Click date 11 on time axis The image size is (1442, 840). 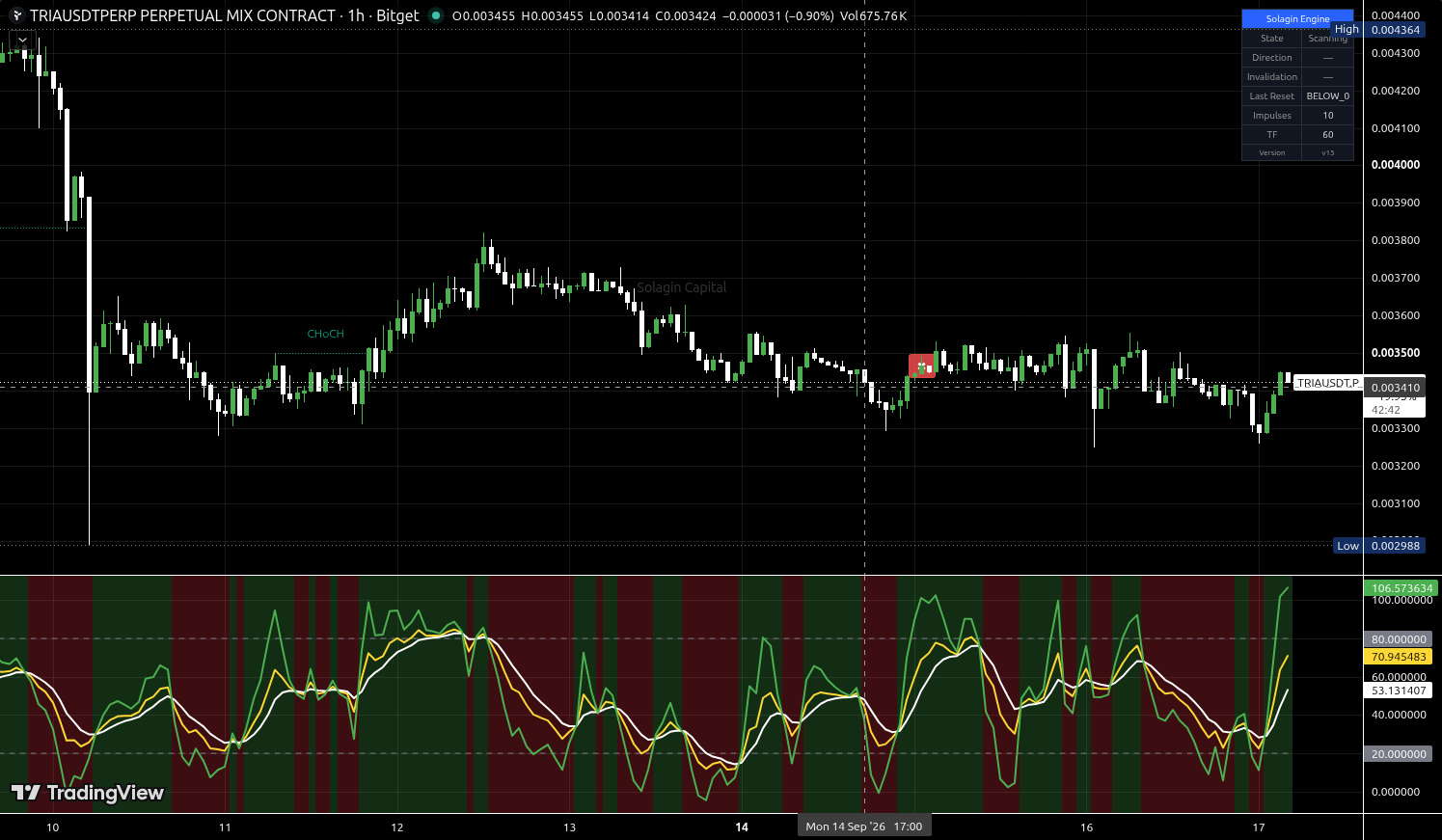click(225, 827)
